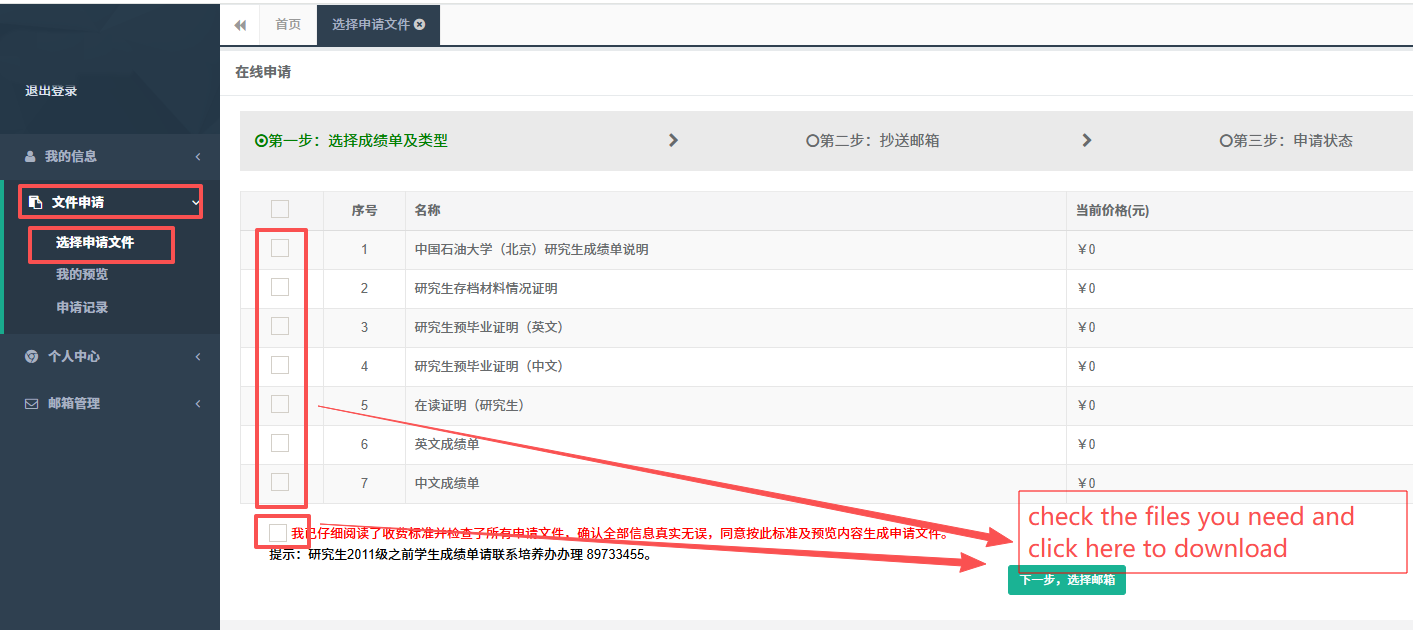Click the person icon beside 我的信息
The height and width of the screenshot is (630, 1413).
click(x=30, y=157)
